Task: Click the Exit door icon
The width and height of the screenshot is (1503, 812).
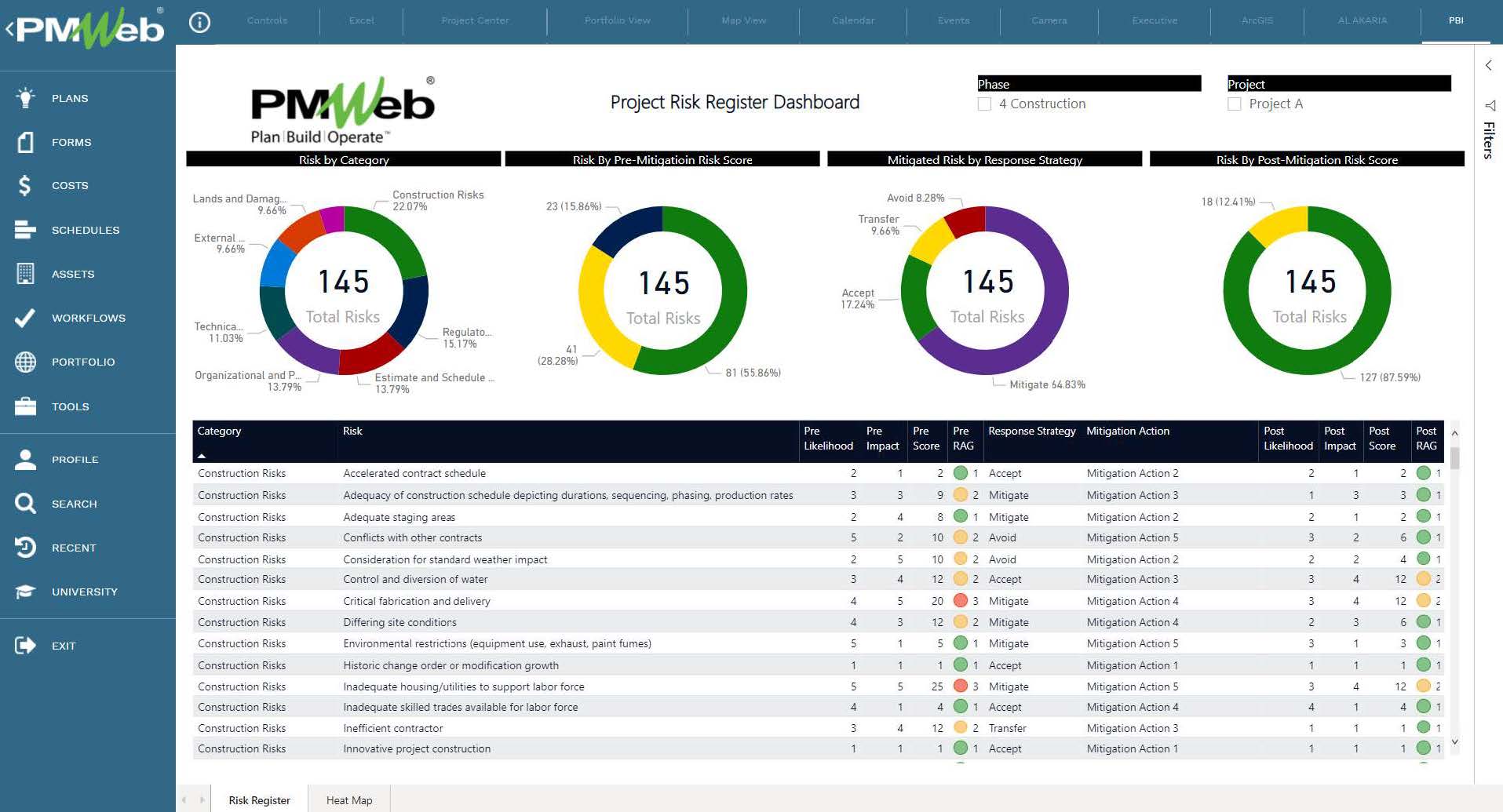Action: (x=24, y=645)
